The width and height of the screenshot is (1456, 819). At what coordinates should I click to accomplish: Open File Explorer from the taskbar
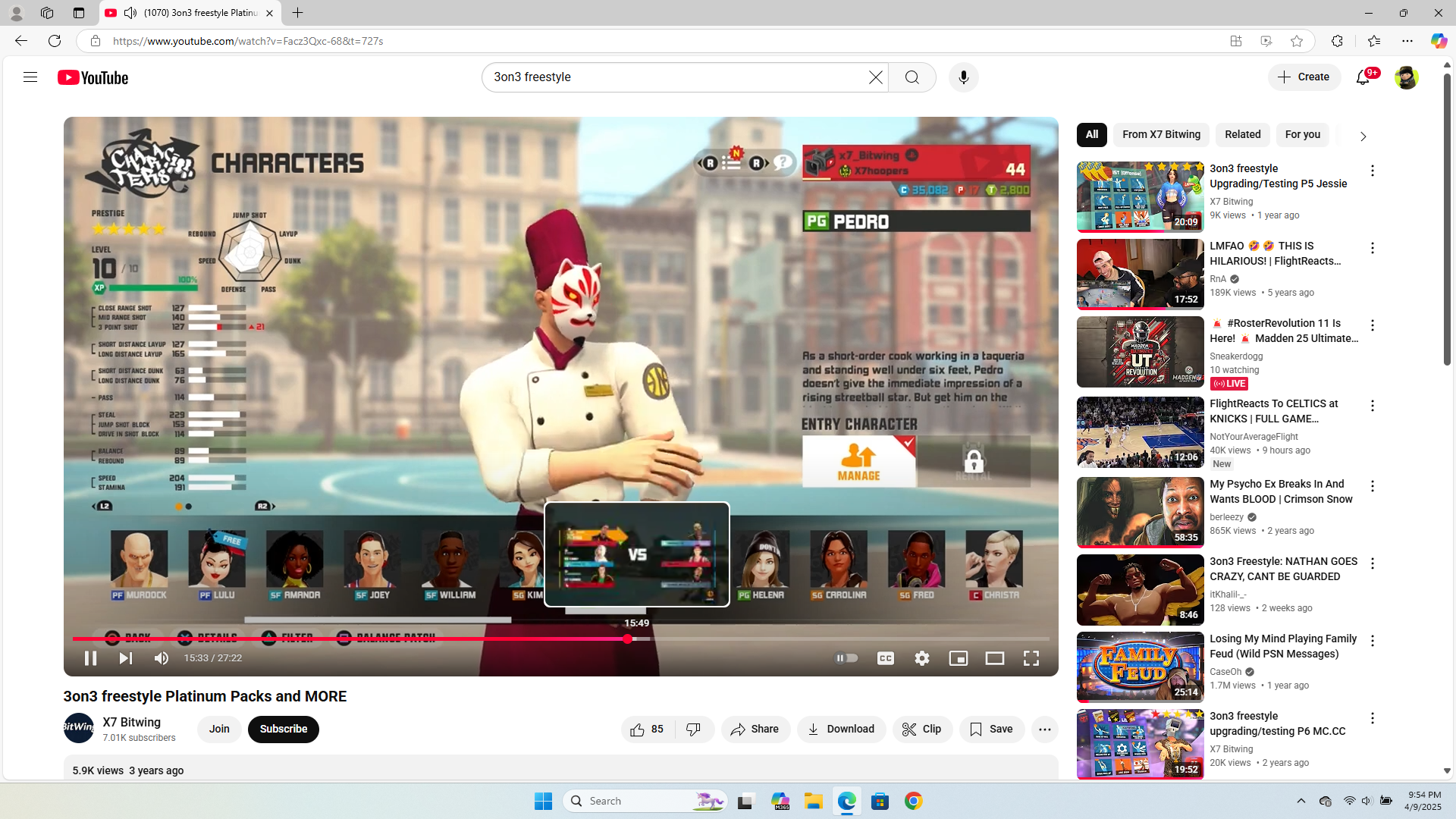point(814,801)
